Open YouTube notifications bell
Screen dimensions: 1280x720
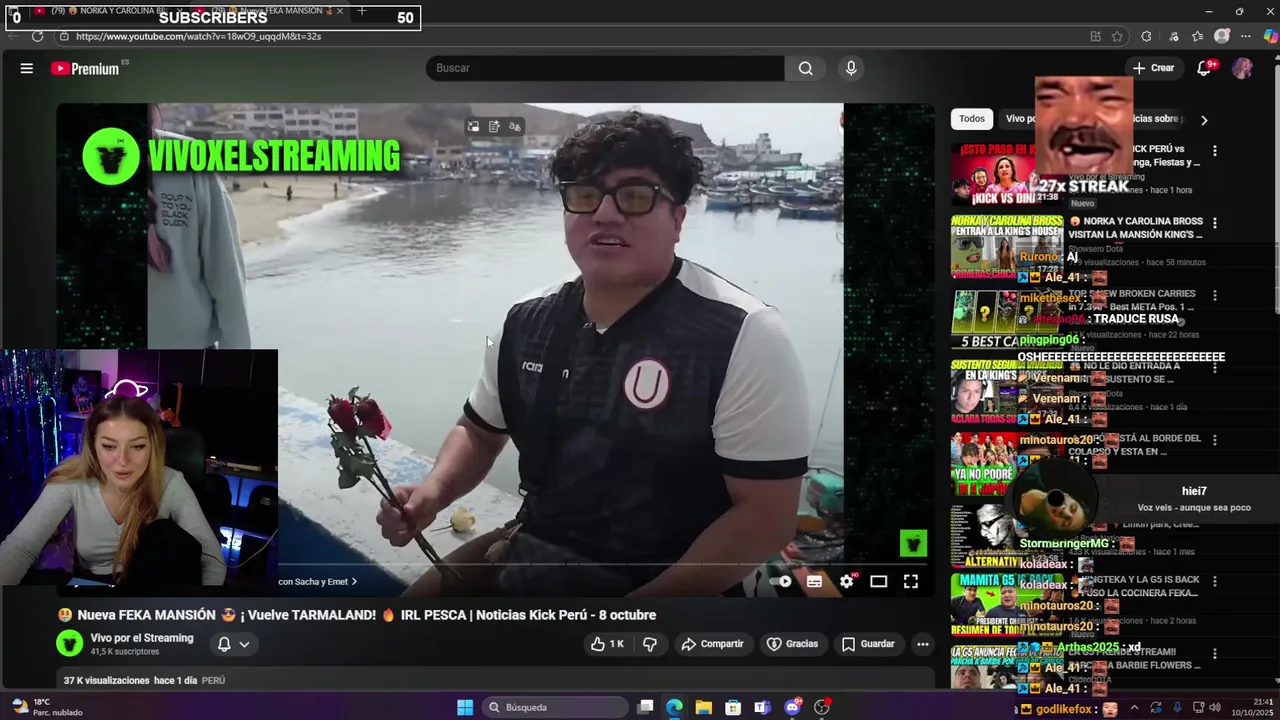[x=1204, y=68]
